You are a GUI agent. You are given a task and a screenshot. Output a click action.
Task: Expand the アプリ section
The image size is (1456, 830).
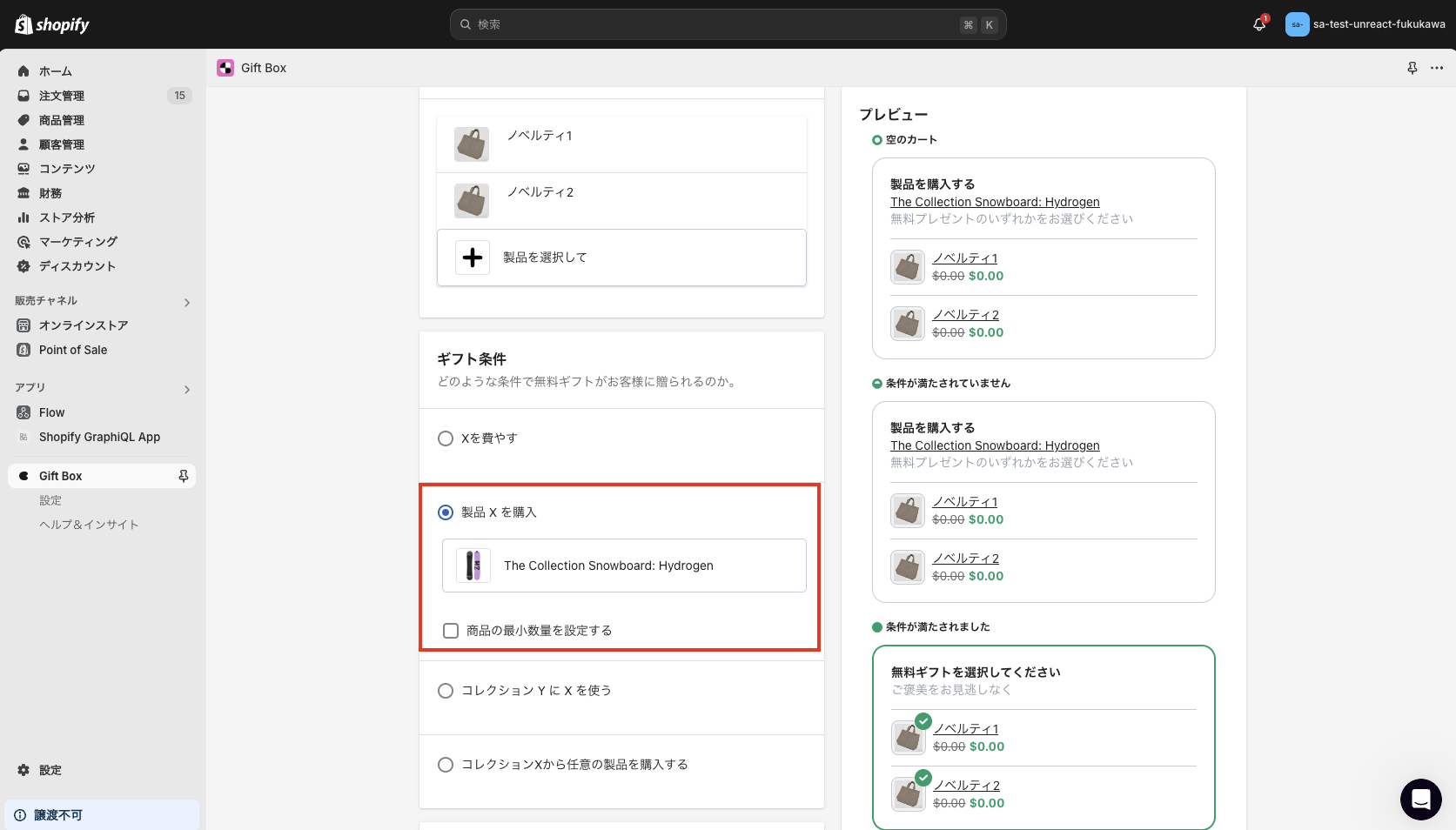pos(186,389)
